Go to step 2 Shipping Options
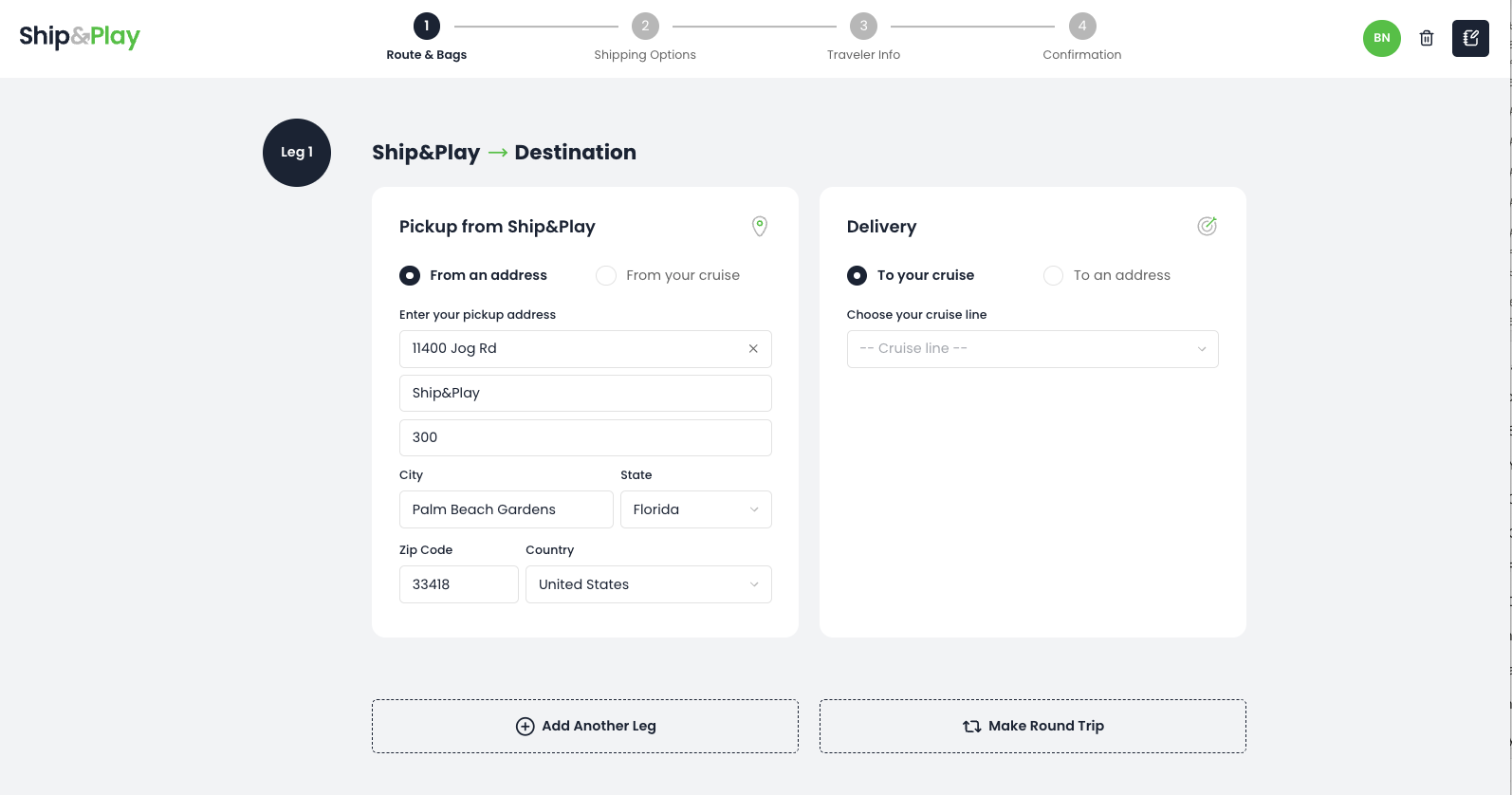 pyautogui.click(x=645, y=37)
